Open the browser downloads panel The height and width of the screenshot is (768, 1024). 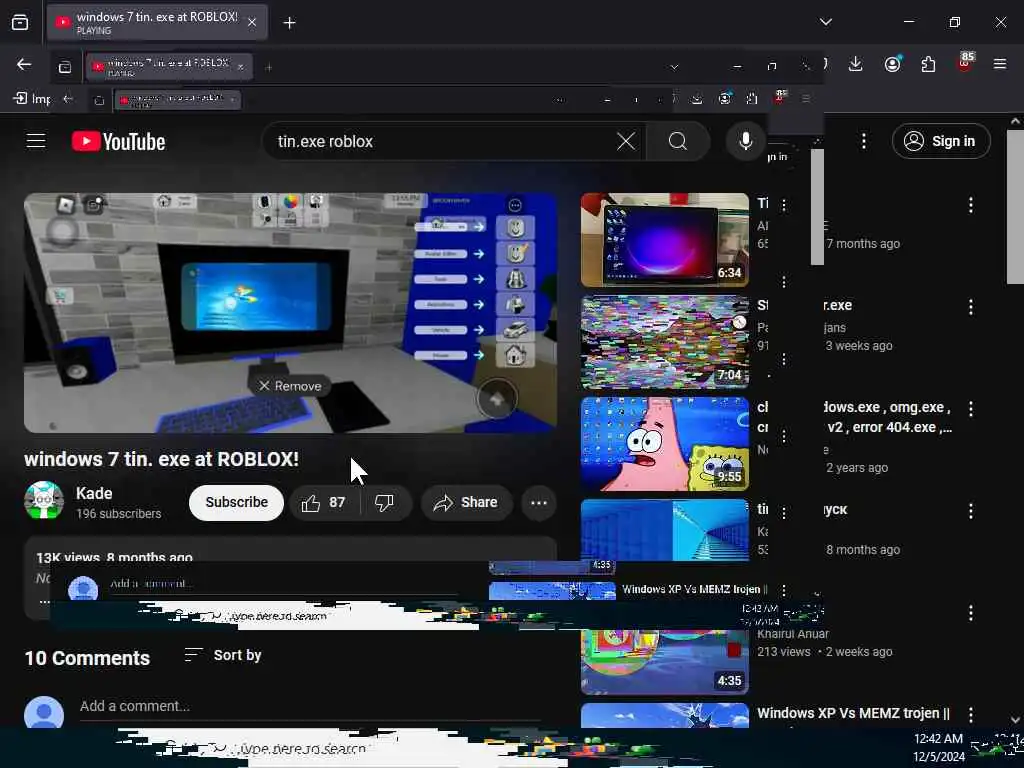point(856,64)
